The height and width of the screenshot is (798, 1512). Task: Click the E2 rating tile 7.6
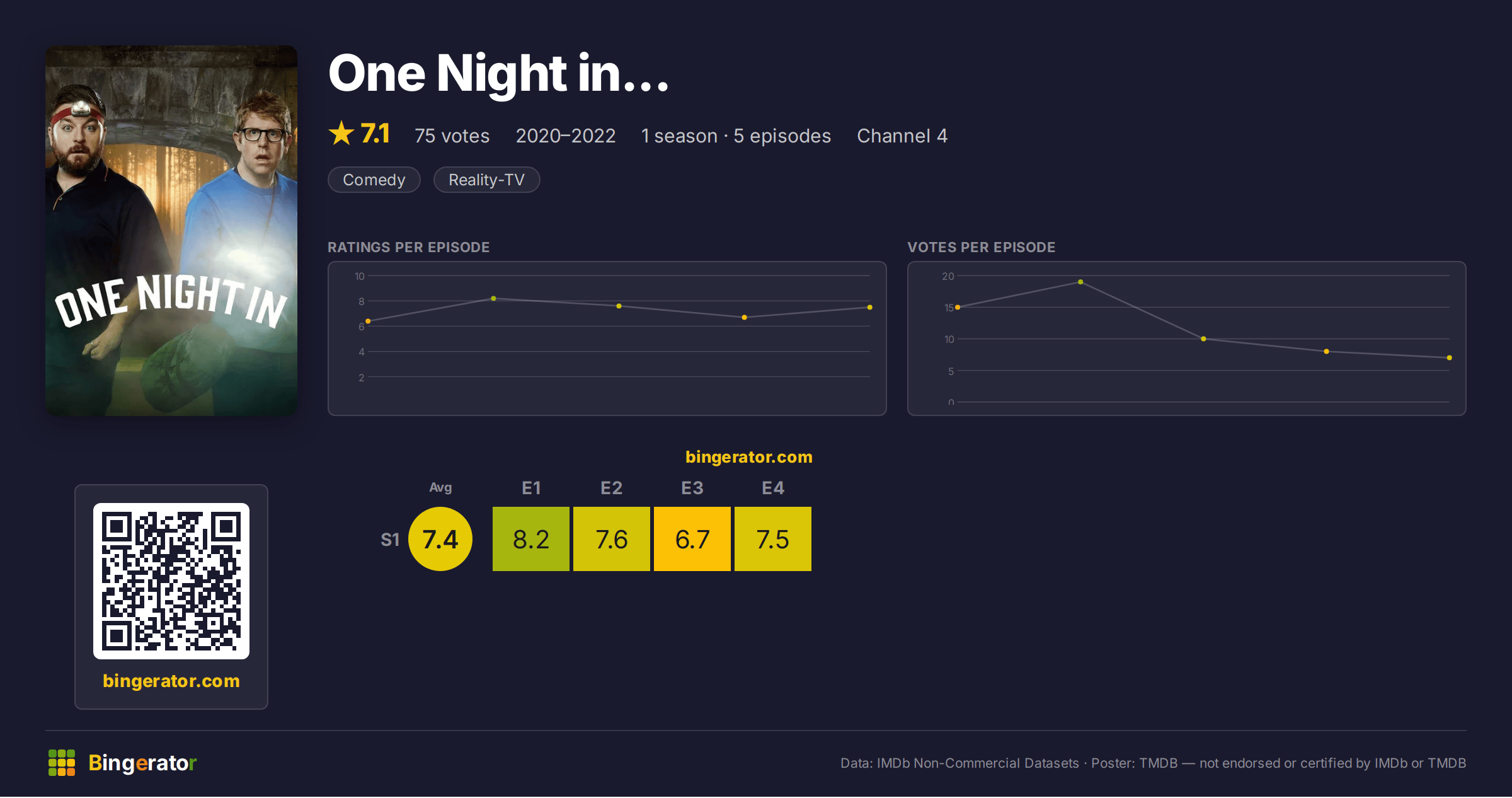click(x=612, y=539)
